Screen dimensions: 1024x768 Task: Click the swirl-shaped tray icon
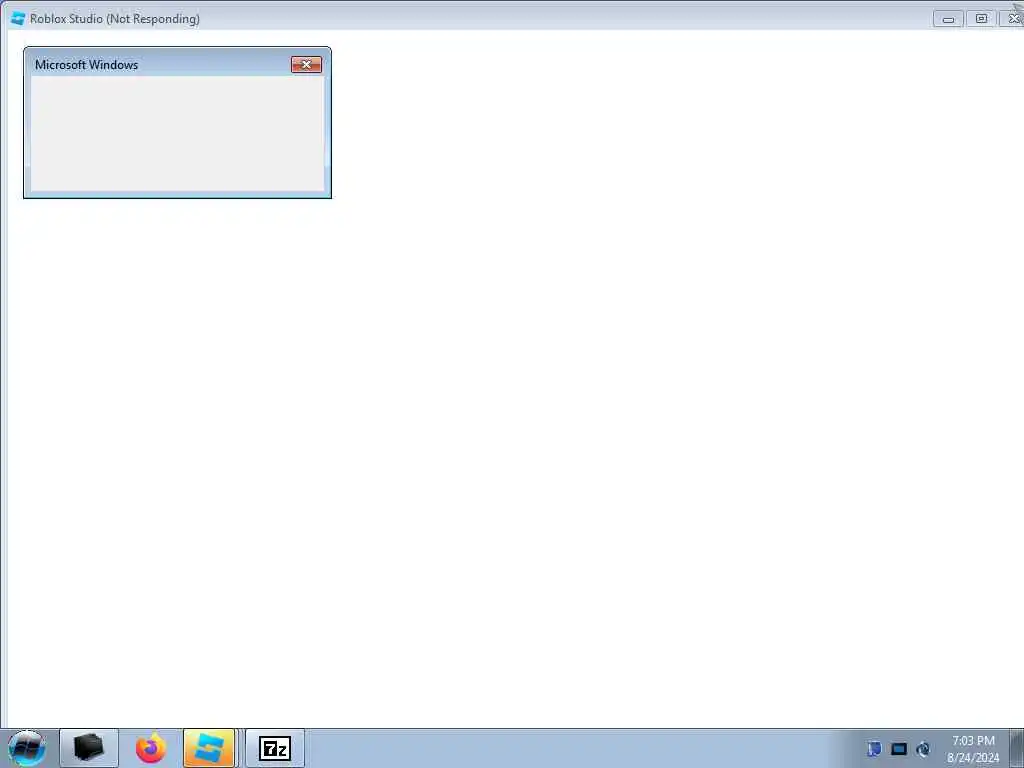pos(923,749)
